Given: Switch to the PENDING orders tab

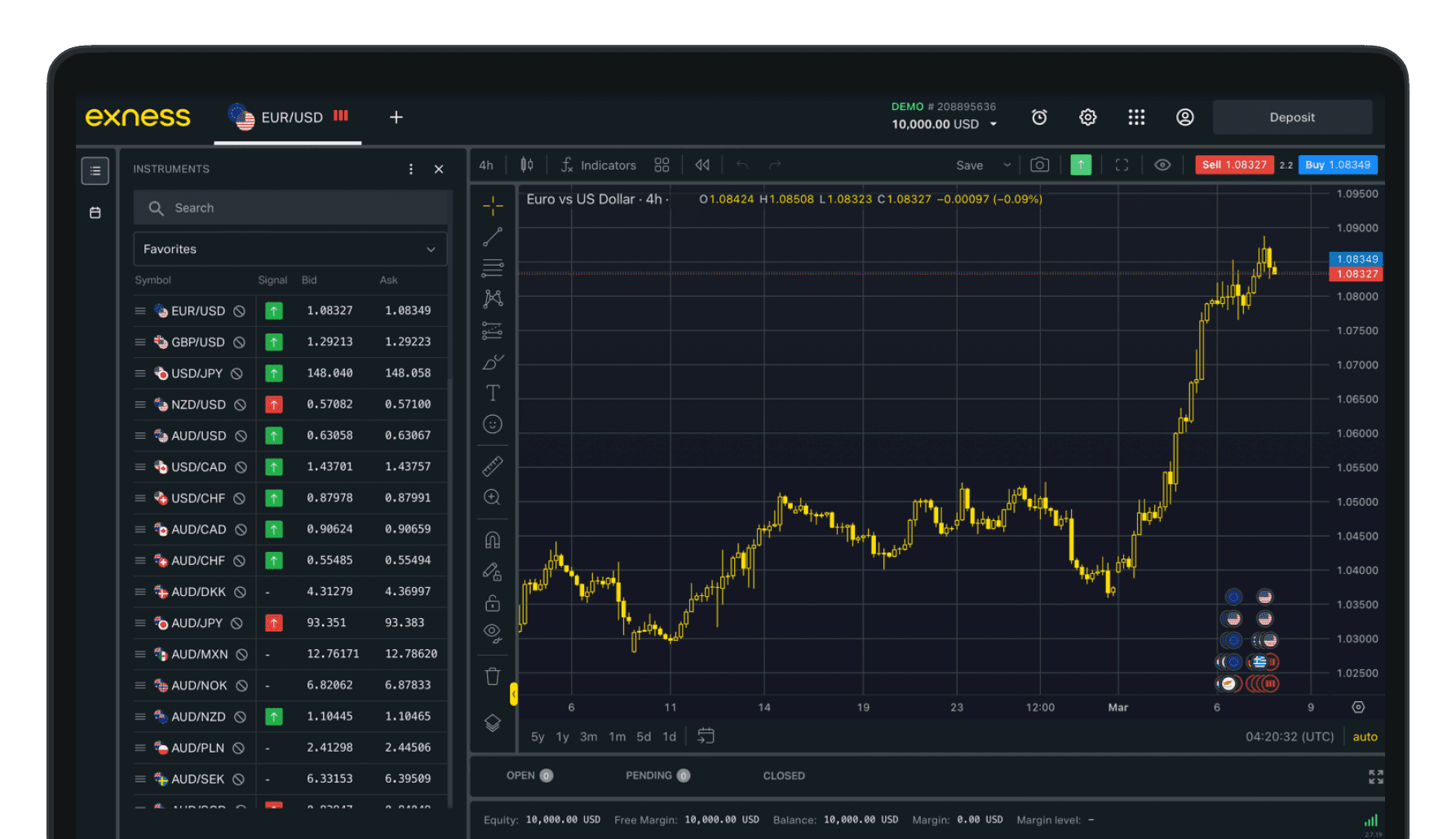Looking at the screenshot, I should (647, 775).
